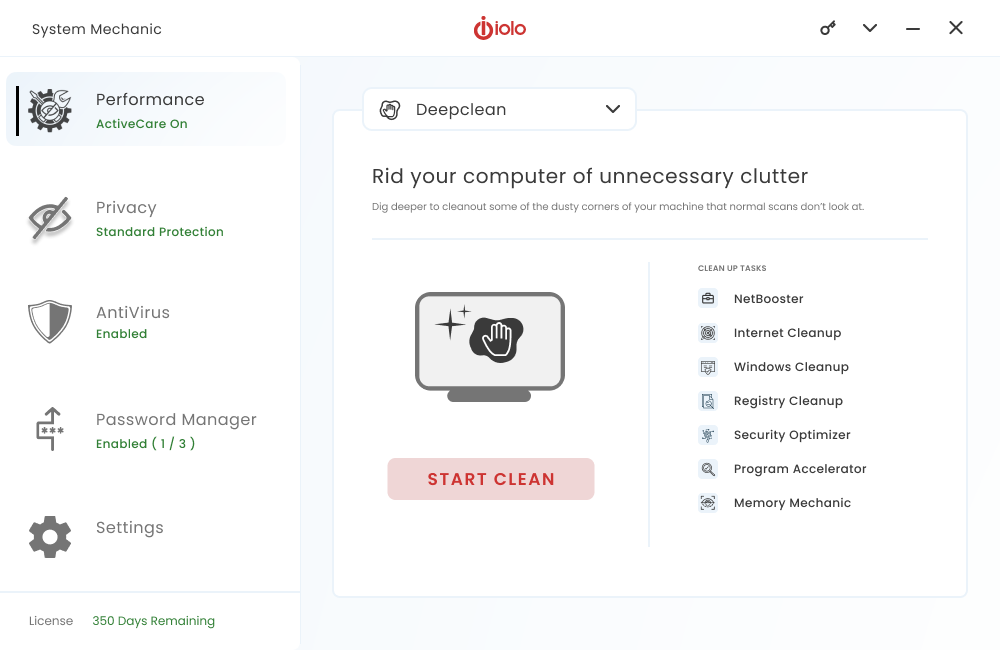This screenshot has height=650, width=1000.
Task: Click the Password Manager asterisk icon
Action: coord(50,429)
